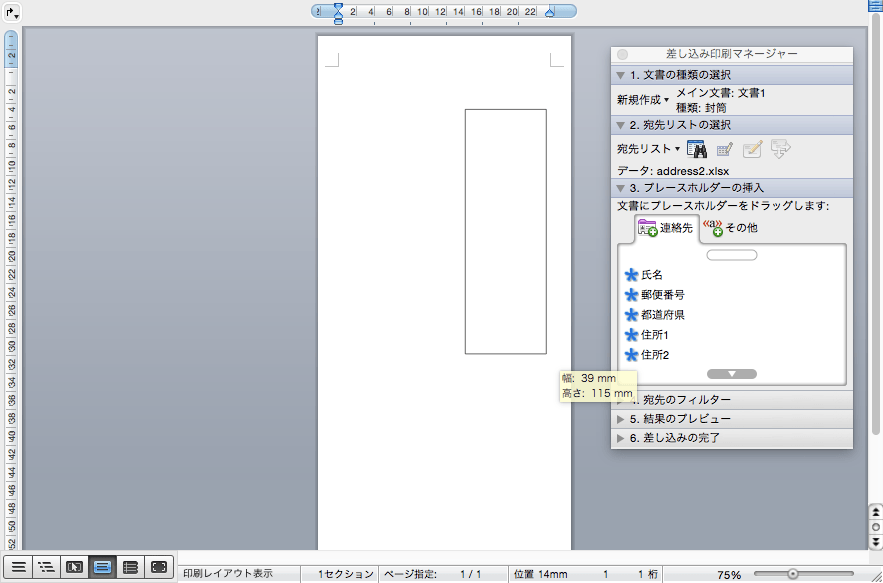Viewport: 883px width, 583px height.
Task: Click ページ指定 1 / 1 in status bar
Action: point(432,574)
